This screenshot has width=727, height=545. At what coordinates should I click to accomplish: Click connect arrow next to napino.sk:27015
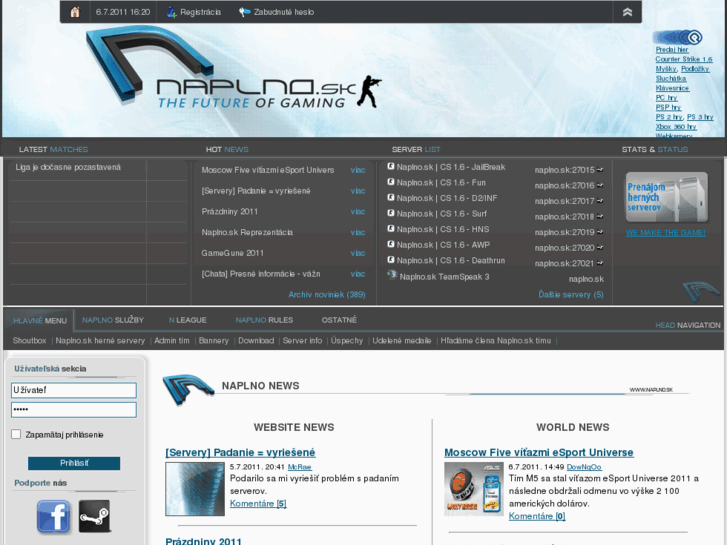pyautogui.click(x=600, y=170)
